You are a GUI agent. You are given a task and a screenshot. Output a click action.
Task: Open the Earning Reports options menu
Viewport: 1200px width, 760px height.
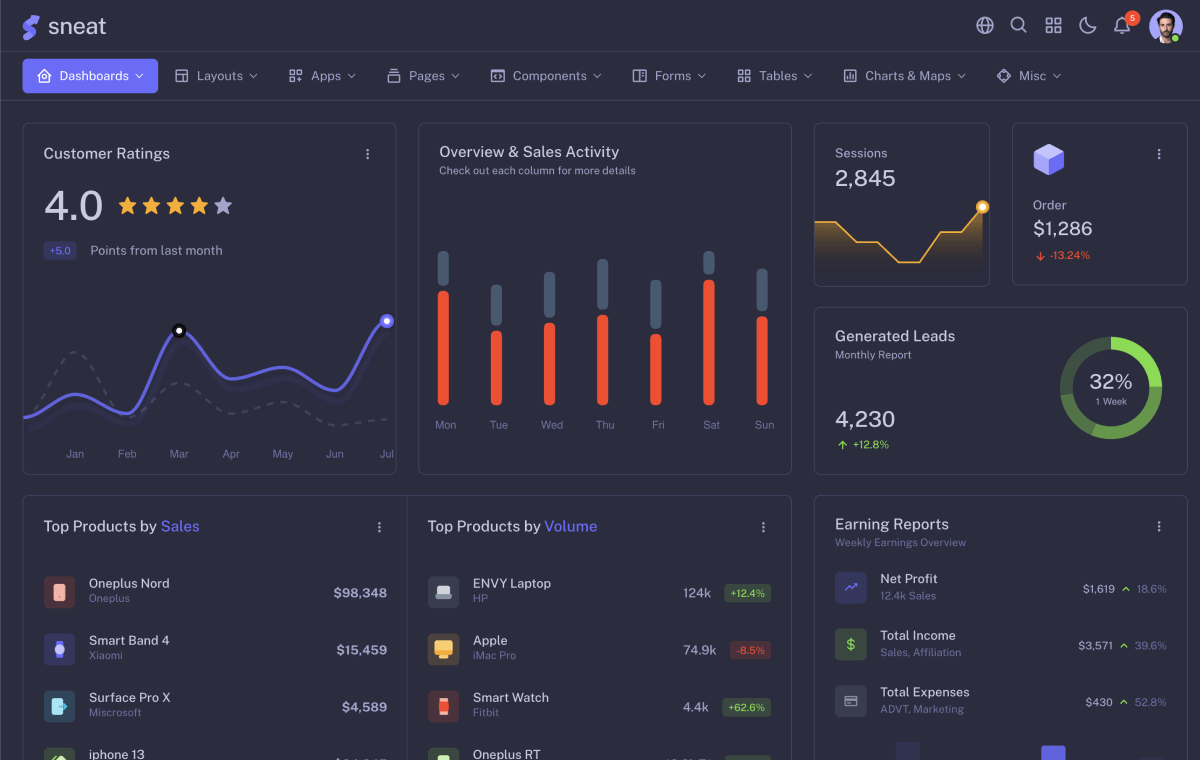pyautogui.click(x=1159, y=526)
